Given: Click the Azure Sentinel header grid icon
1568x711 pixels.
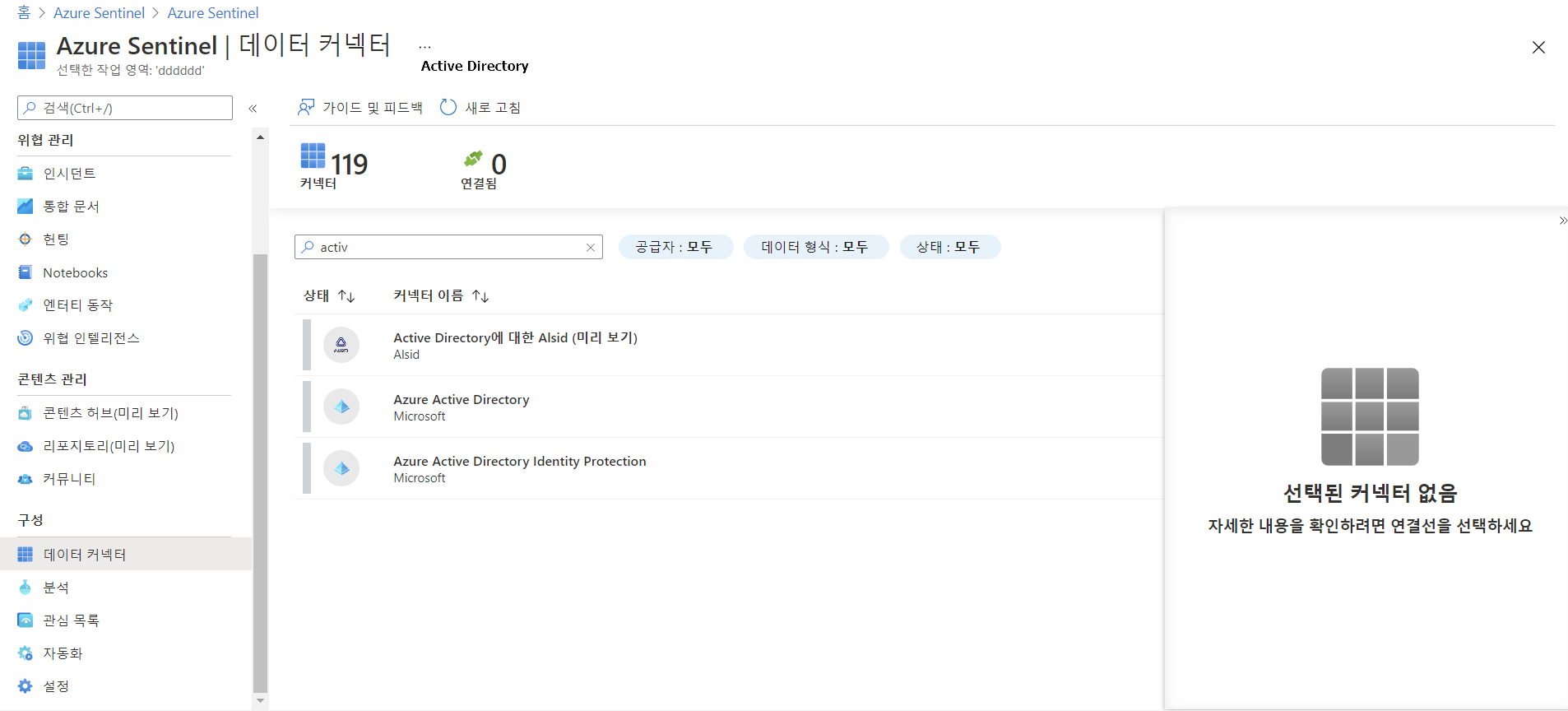Looking at the screenshot, I should point(32,56).
